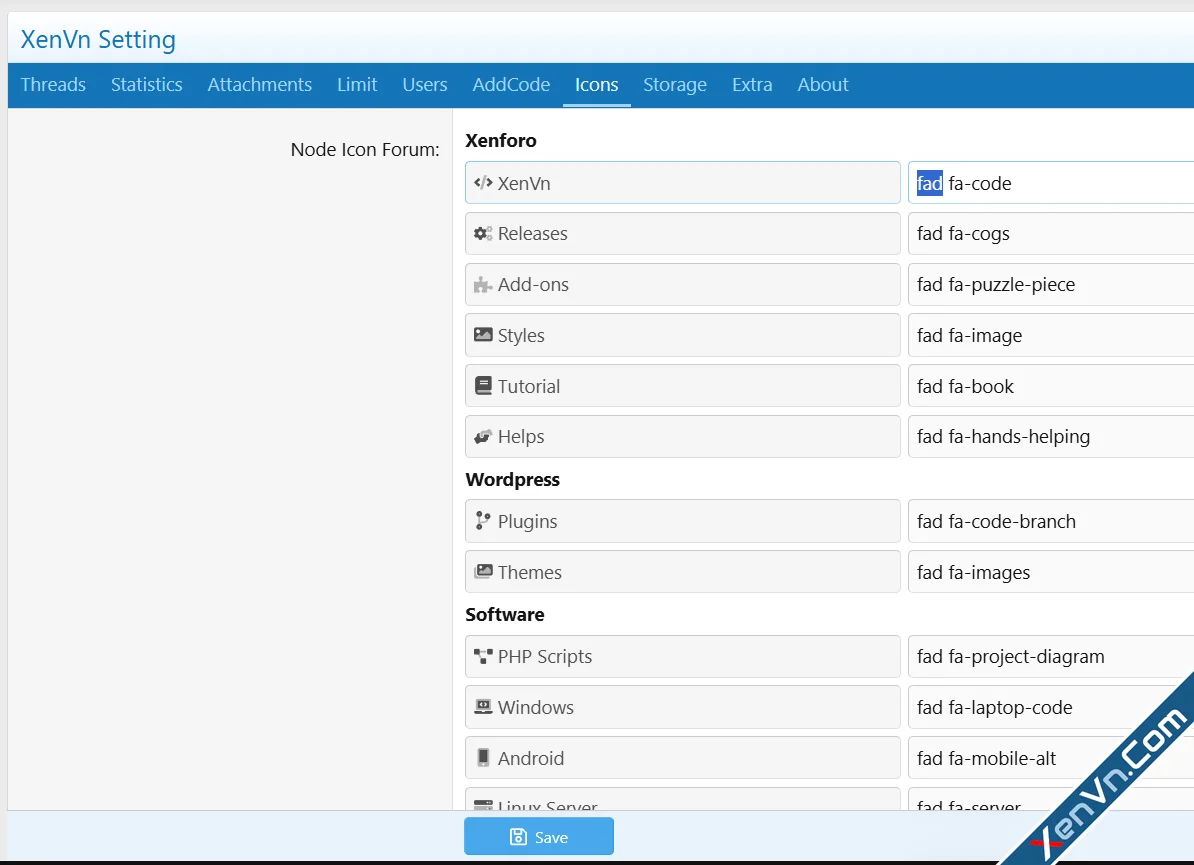1194x865 pixels.
Task: Click the puzzle piece icon beside Add-ons
Action: point(483,285)
